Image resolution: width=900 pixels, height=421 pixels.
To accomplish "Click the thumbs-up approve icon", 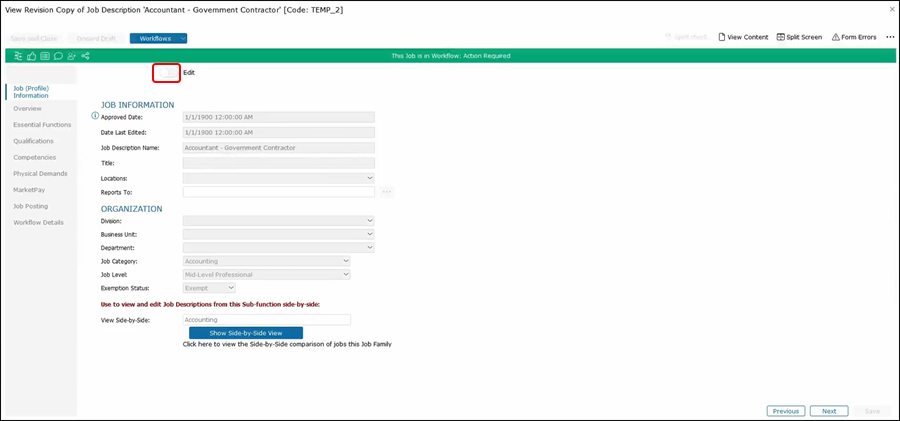I will [x=31, y=56].
